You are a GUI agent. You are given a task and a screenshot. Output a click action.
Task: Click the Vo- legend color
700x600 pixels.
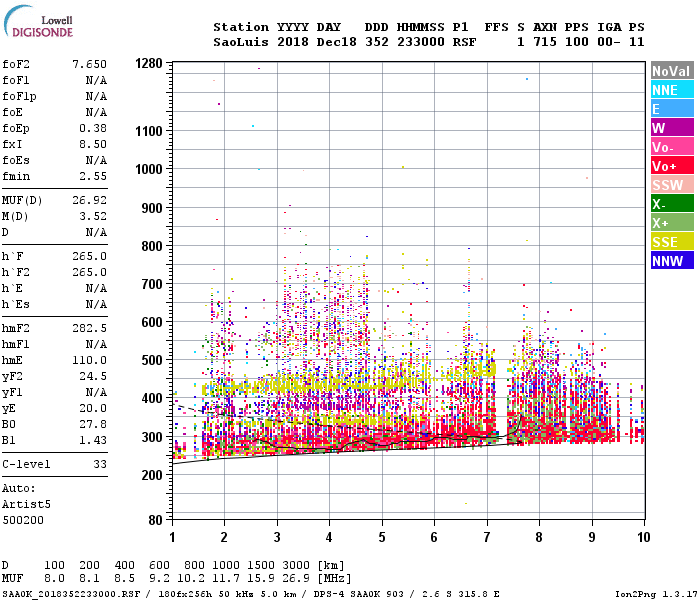672,147
